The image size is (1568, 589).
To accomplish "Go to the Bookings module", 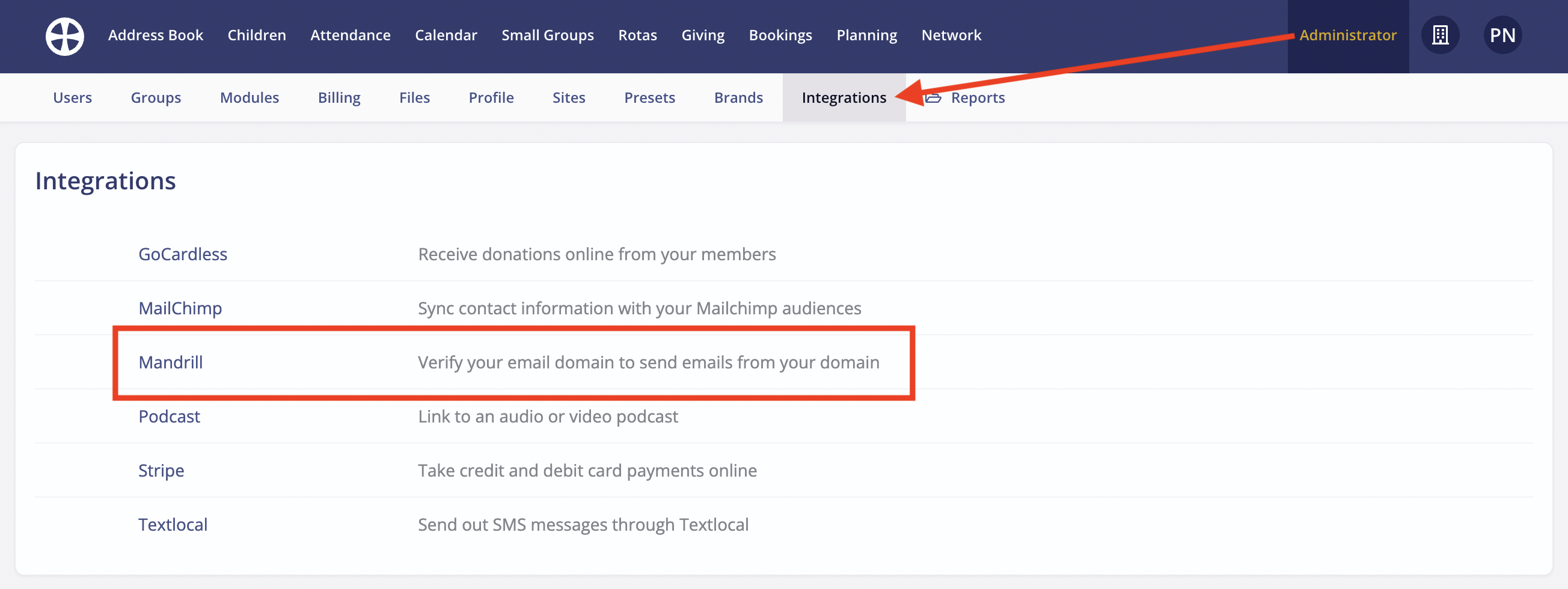I will (x=780, y=35).
